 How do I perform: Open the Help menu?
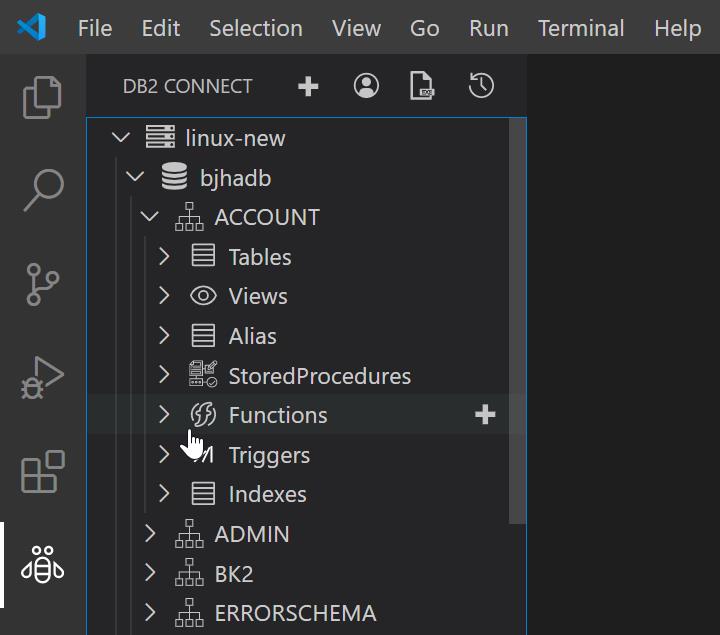click(678, 28)
